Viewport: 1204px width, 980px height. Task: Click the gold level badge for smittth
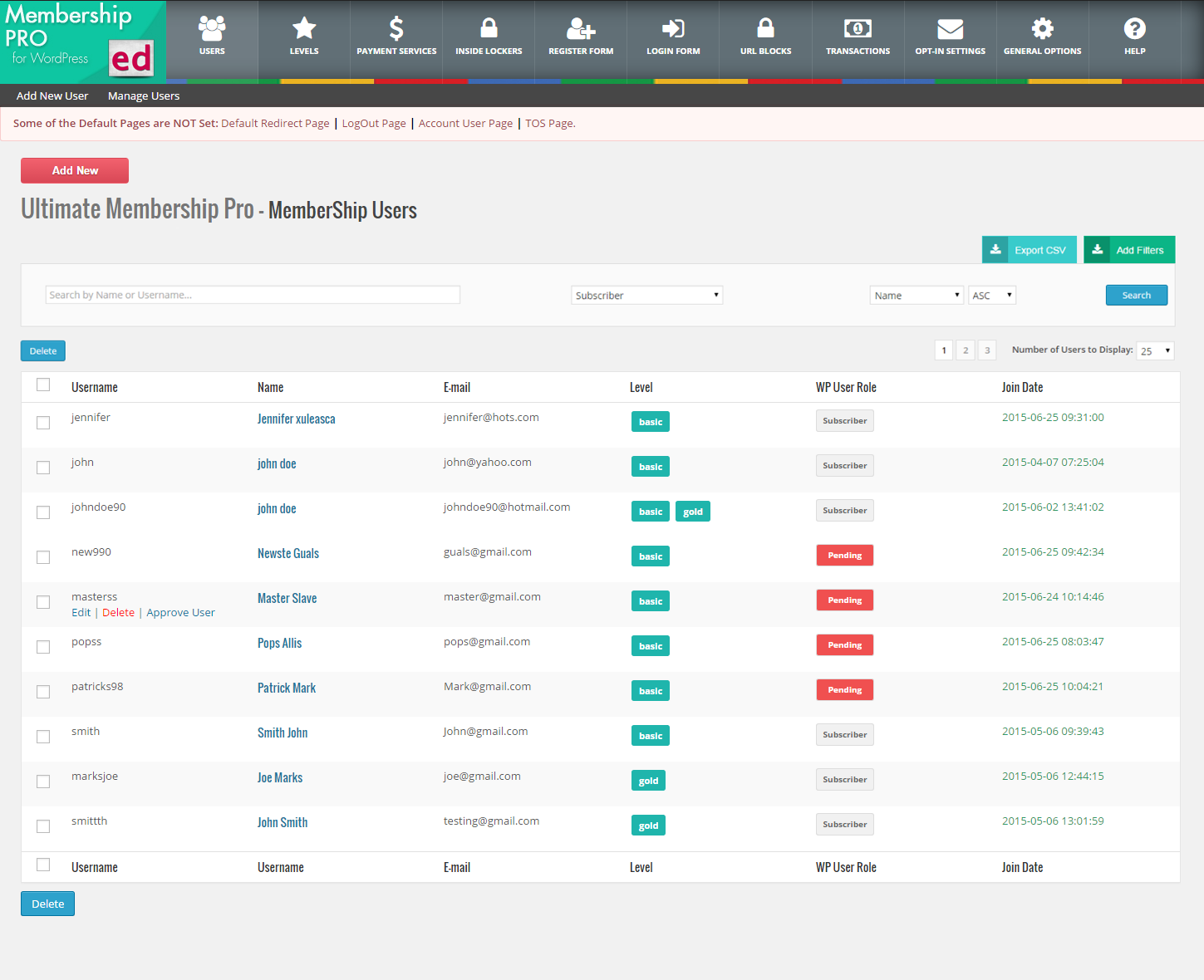[x=648, y=826]
